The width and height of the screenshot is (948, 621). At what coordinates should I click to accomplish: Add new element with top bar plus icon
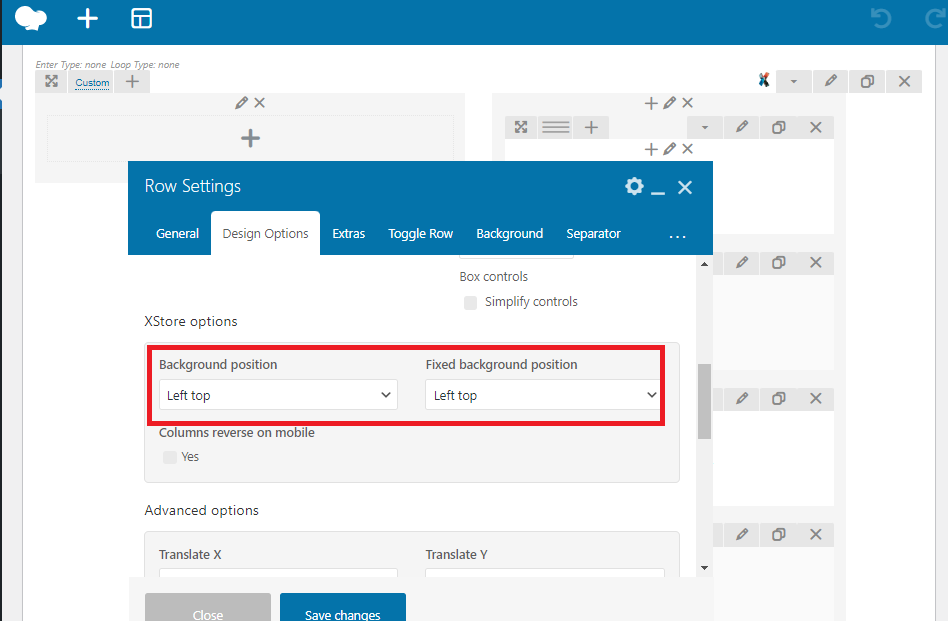point(88,18)
